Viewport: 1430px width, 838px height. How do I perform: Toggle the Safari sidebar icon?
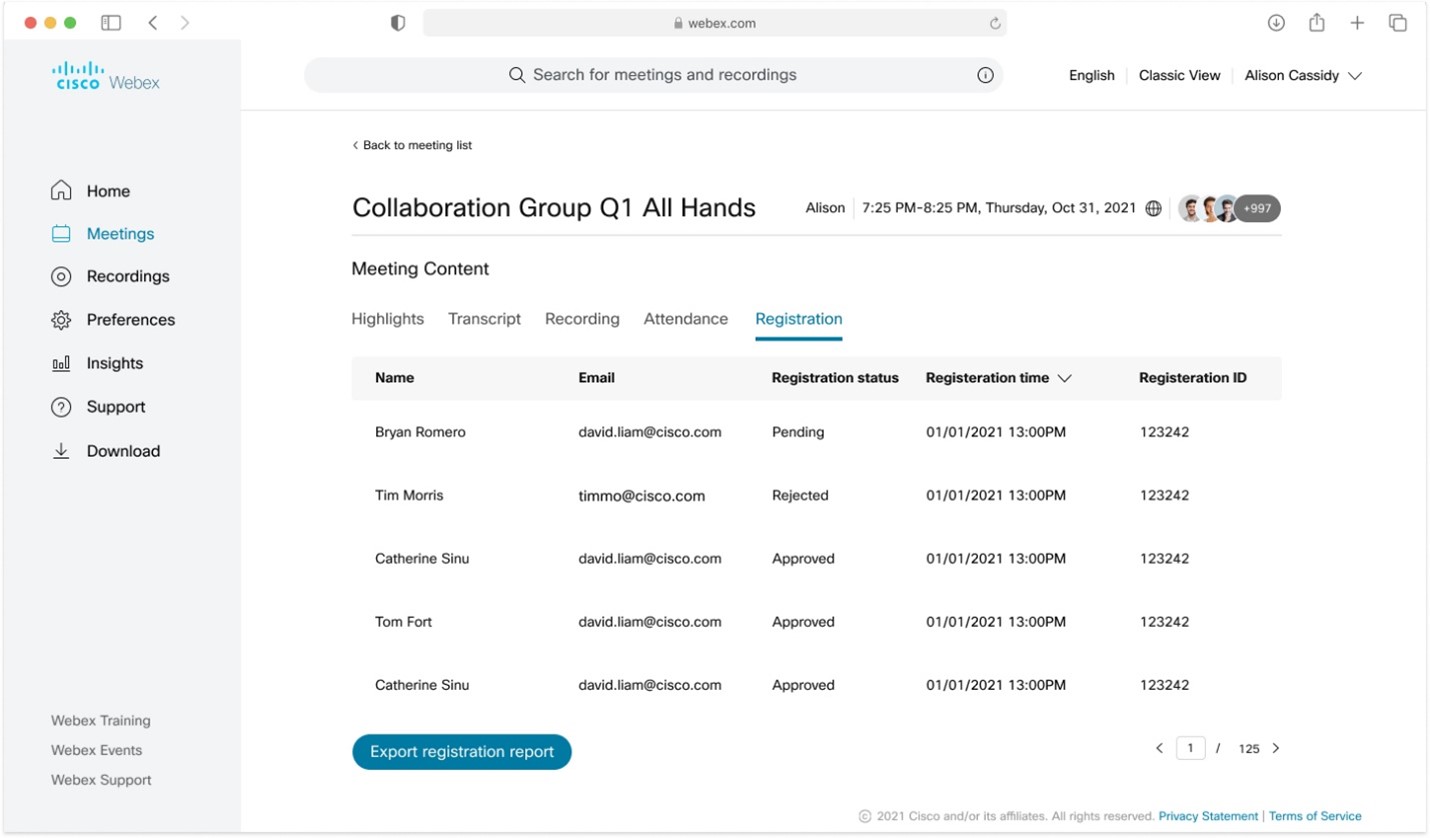click(x=111, y=23)
